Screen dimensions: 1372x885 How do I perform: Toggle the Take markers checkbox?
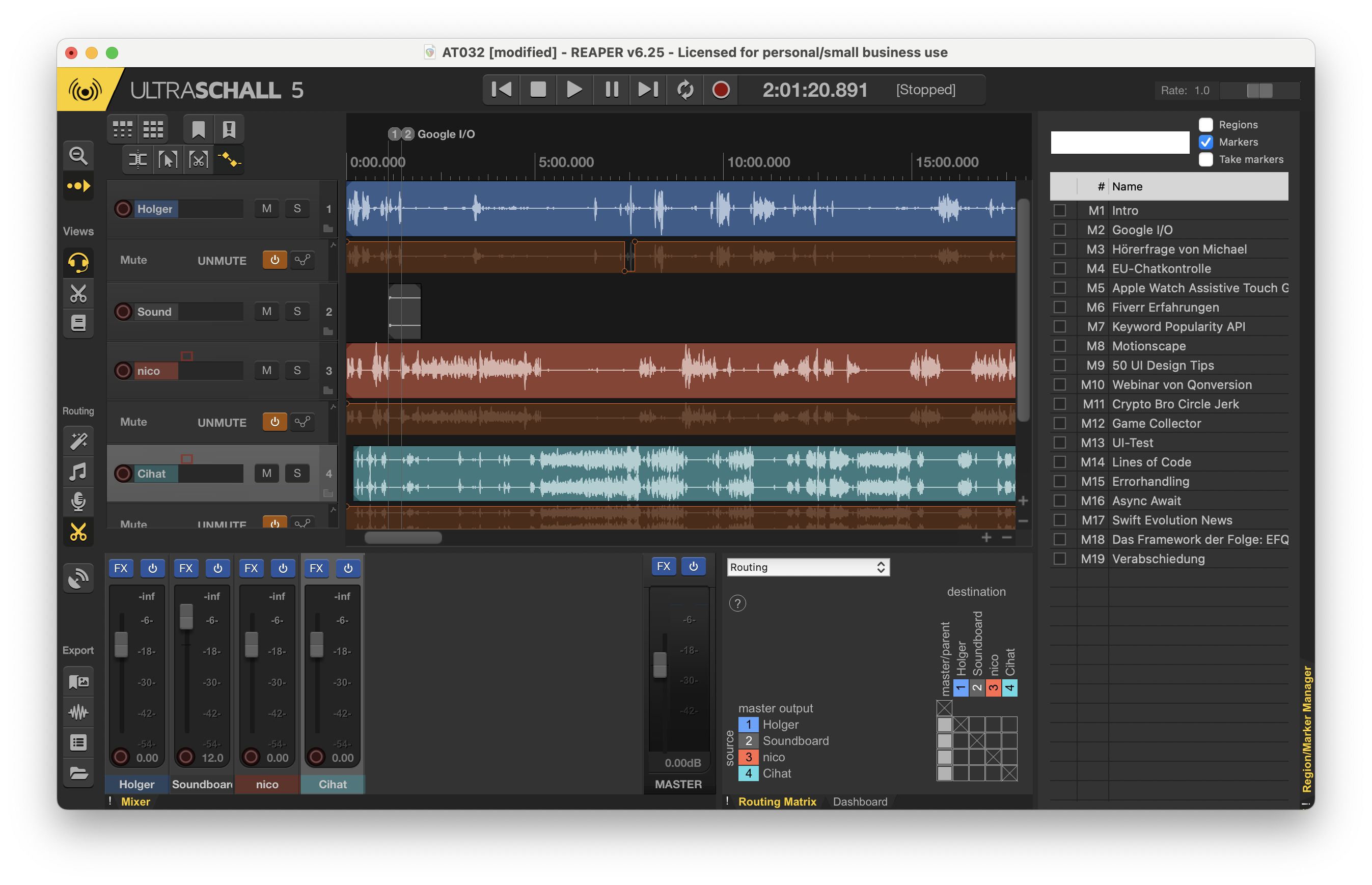tap(1206, 159)
